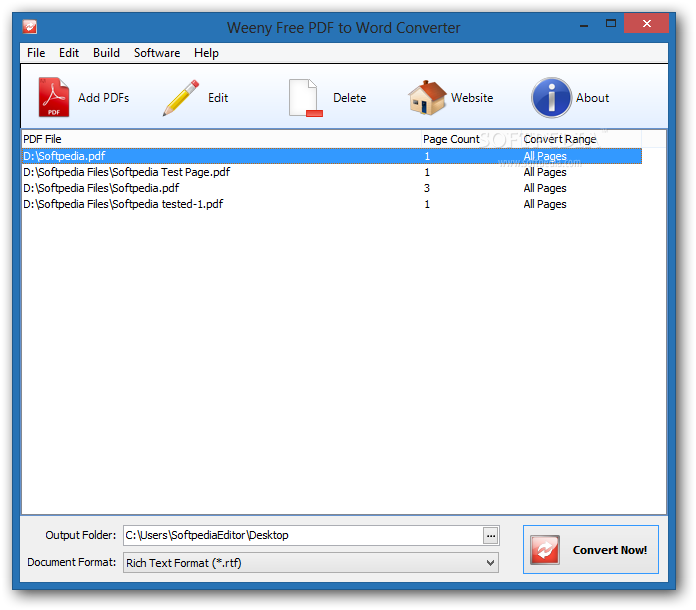Viewport: 696px width, 610px height.
Task: Sort by the Page Count column header
Action: [x=470, y=139]
